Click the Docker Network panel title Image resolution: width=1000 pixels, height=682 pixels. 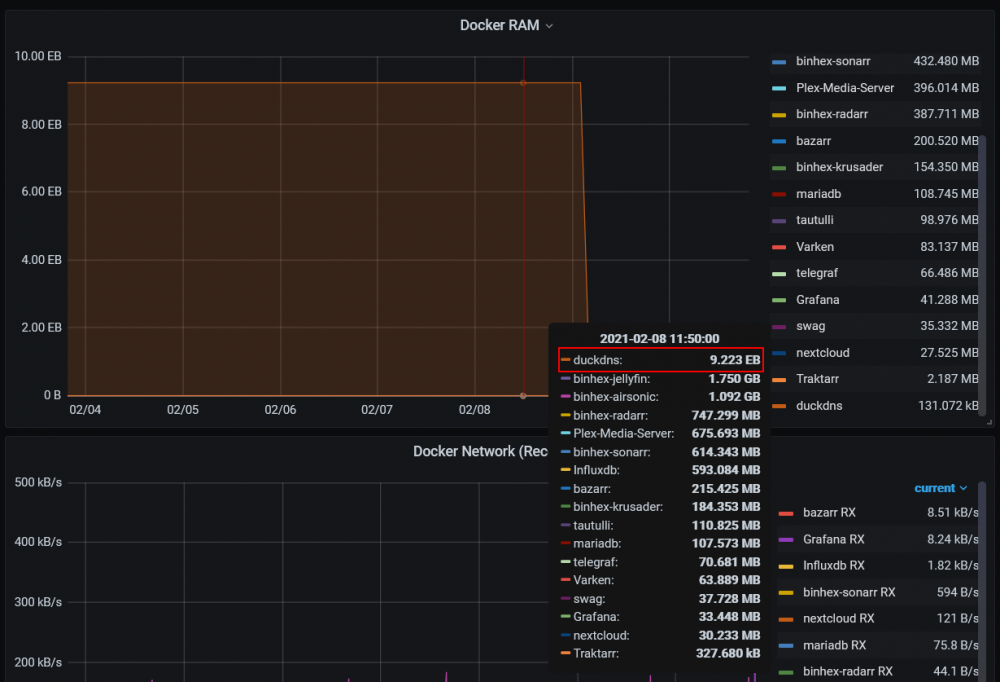click(480, 452)
